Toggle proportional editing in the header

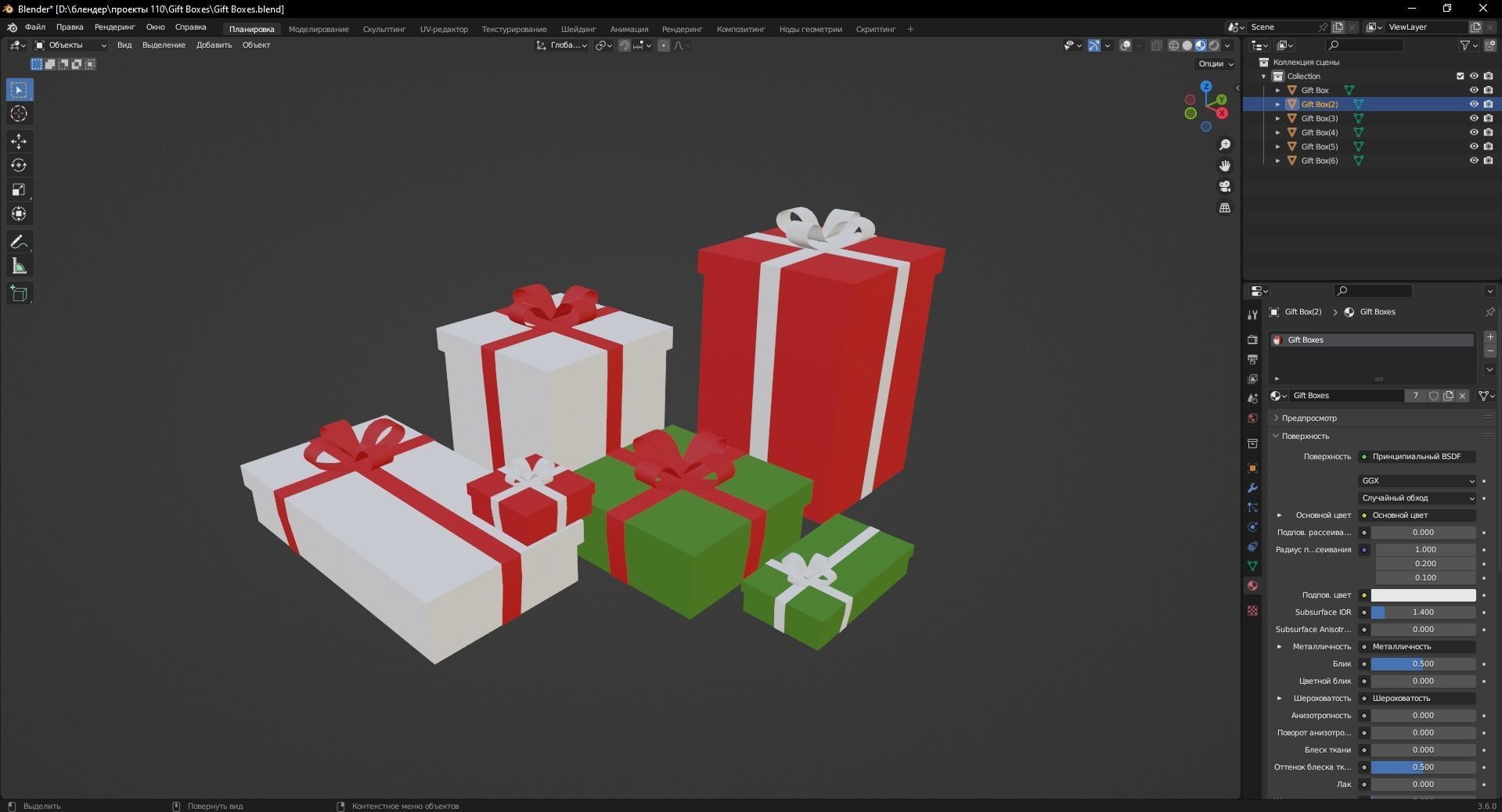661,45
